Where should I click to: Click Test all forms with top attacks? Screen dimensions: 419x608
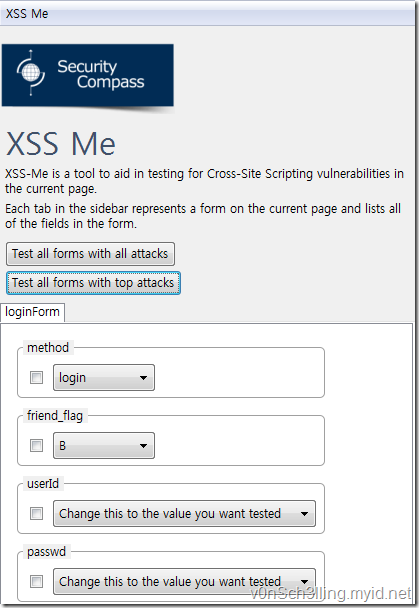pyautogui.click(x=93, y=283)
